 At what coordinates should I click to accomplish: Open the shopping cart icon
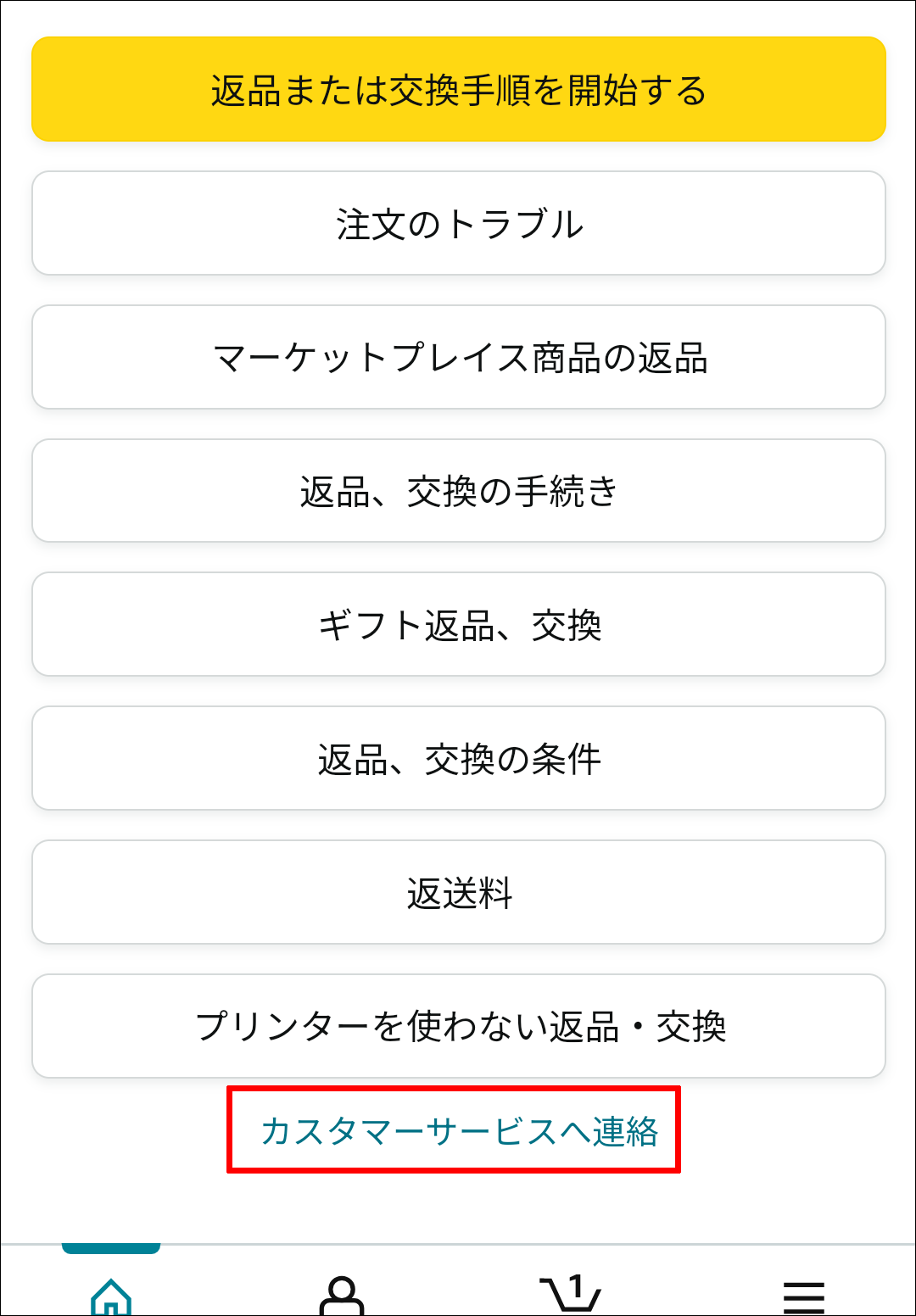(570, 1296)
